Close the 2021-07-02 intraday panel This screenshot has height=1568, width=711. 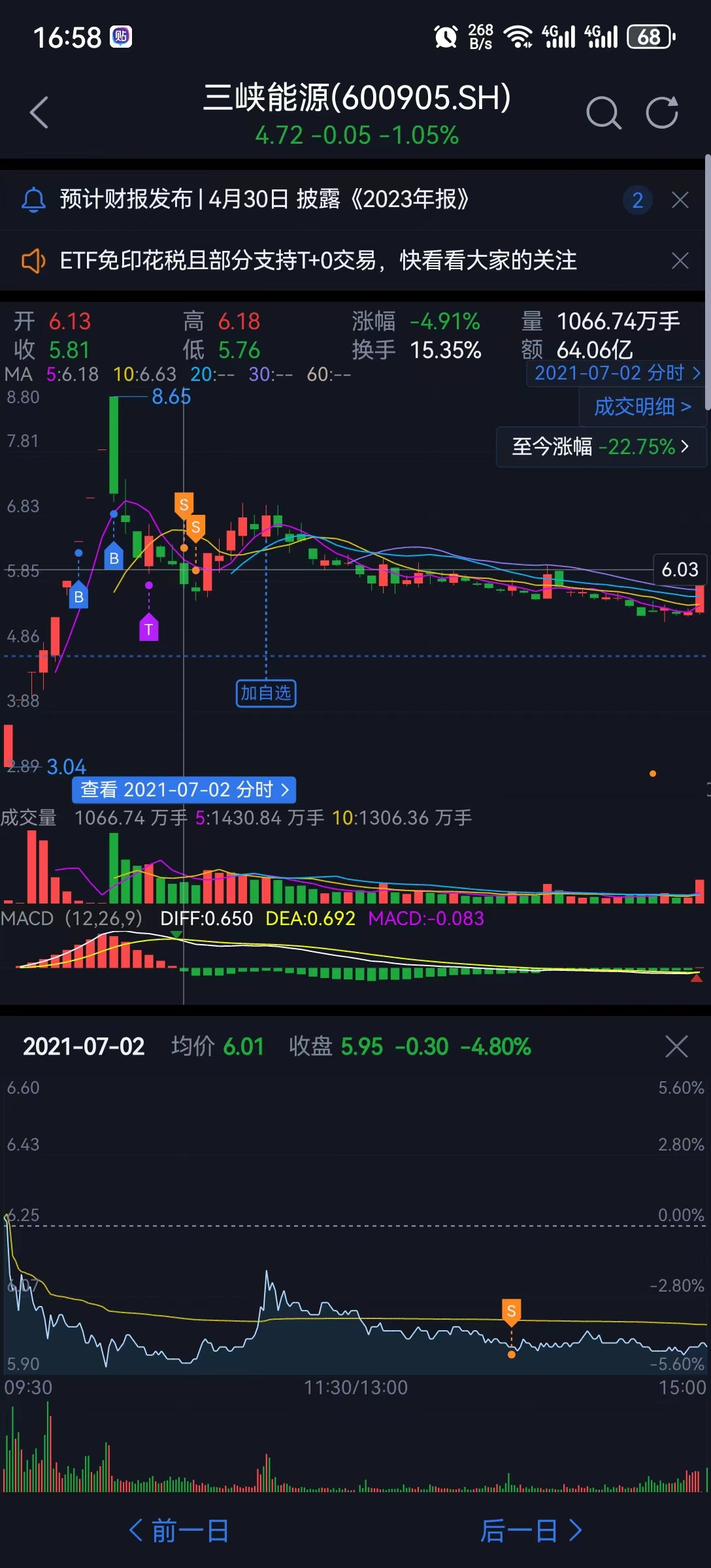click(676, 1046)
